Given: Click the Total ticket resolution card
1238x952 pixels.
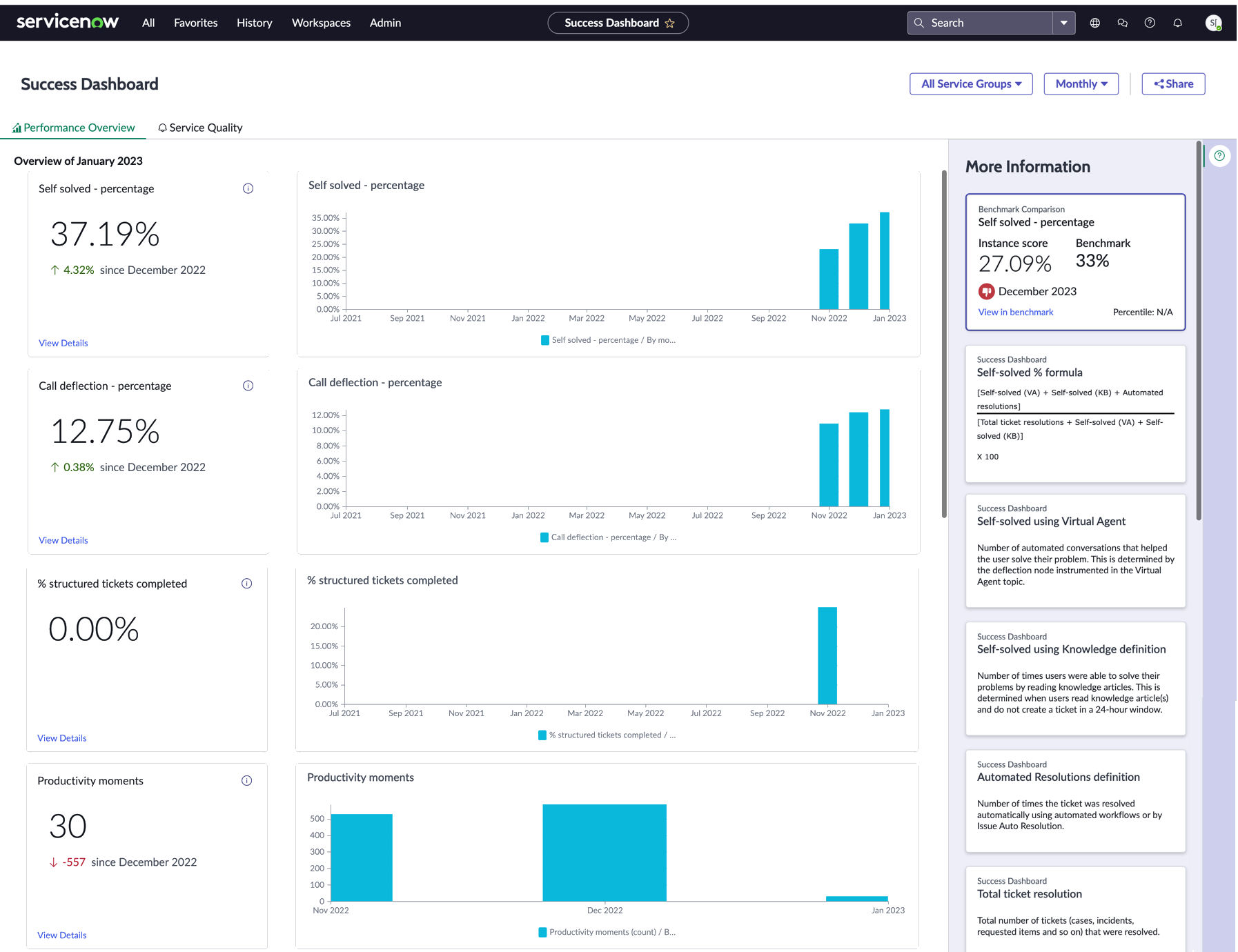Looking at the screenshot, I should pos(1075,909).
